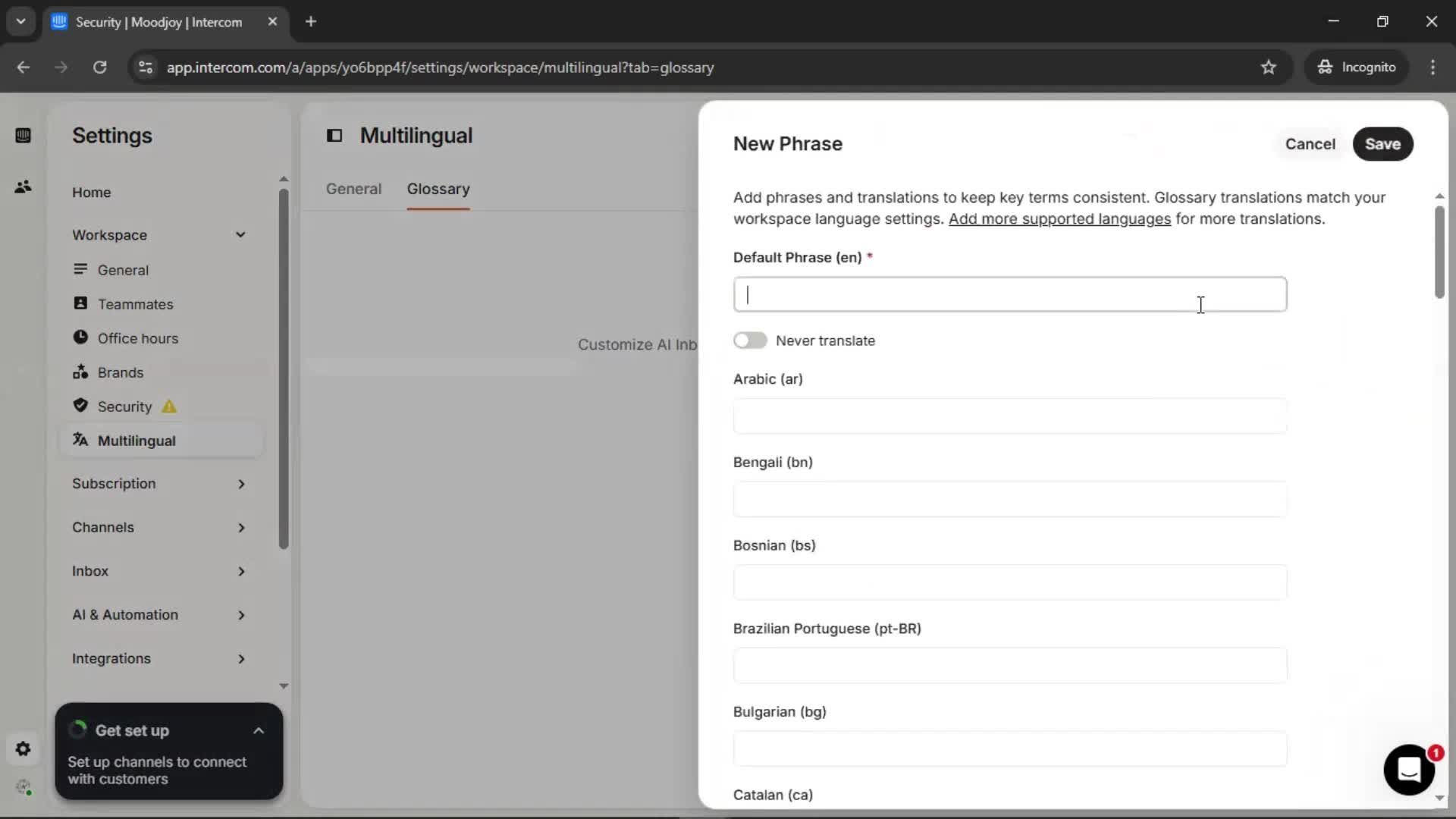Click the Multilingual translate icon
Image resolution: width=1456 pixels, height=819 pixels.
[x=80, y=440]
